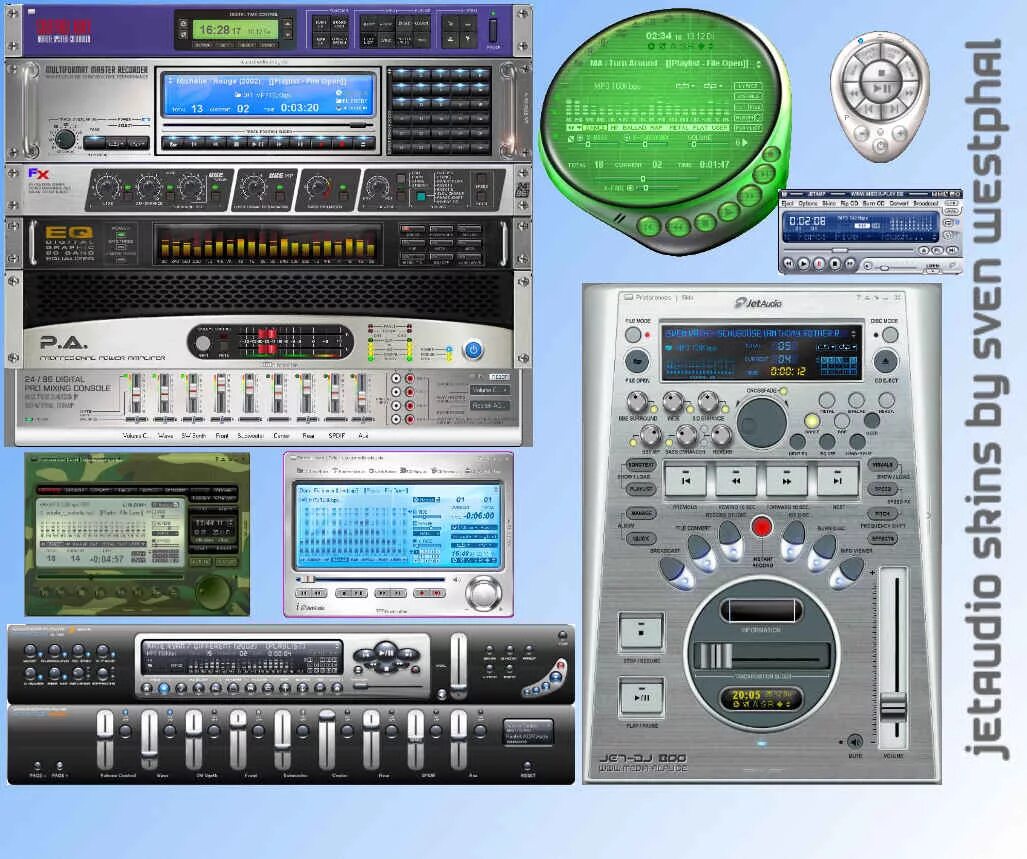Image resolution: width=1027 pixels, height=859 pixels.
Task: Click the File Convert pedal button
Action: [x=700, y=552]
